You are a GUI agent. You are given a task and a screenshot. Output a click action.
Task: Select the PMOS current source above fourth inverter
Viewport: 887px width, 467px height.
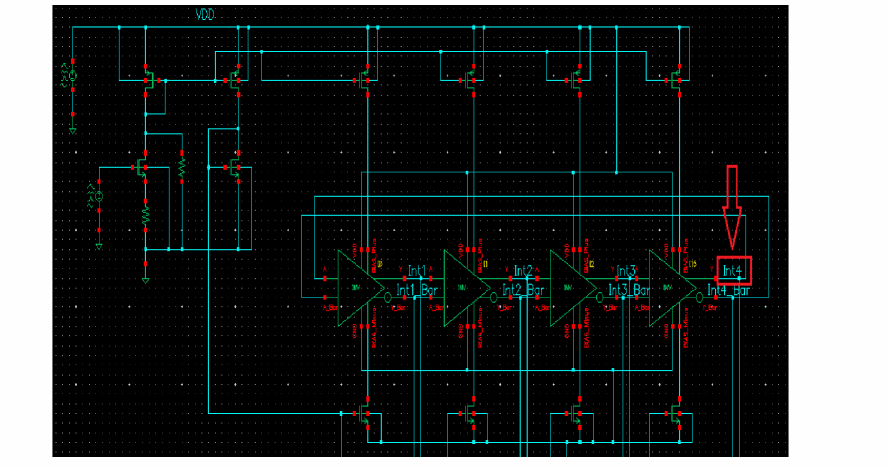coord(676,80)
